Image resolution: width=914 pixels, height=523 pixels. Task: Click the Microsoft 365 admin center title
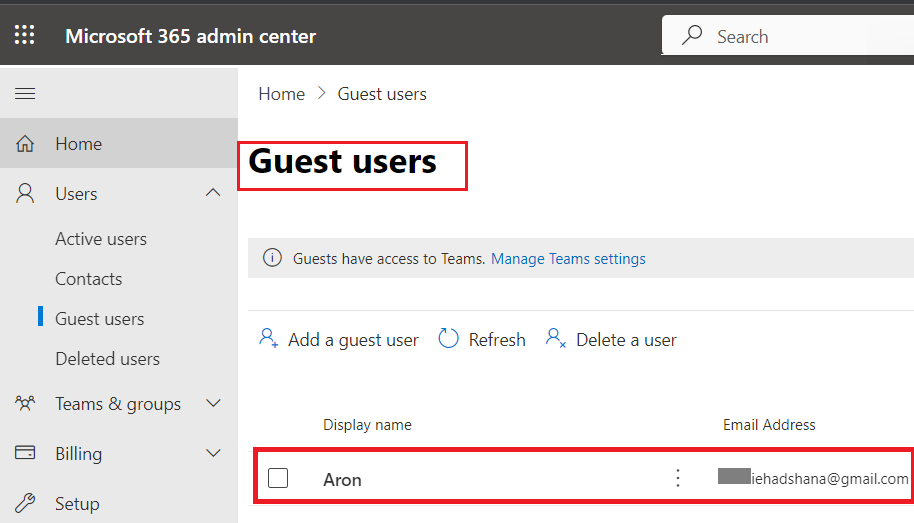190,36
